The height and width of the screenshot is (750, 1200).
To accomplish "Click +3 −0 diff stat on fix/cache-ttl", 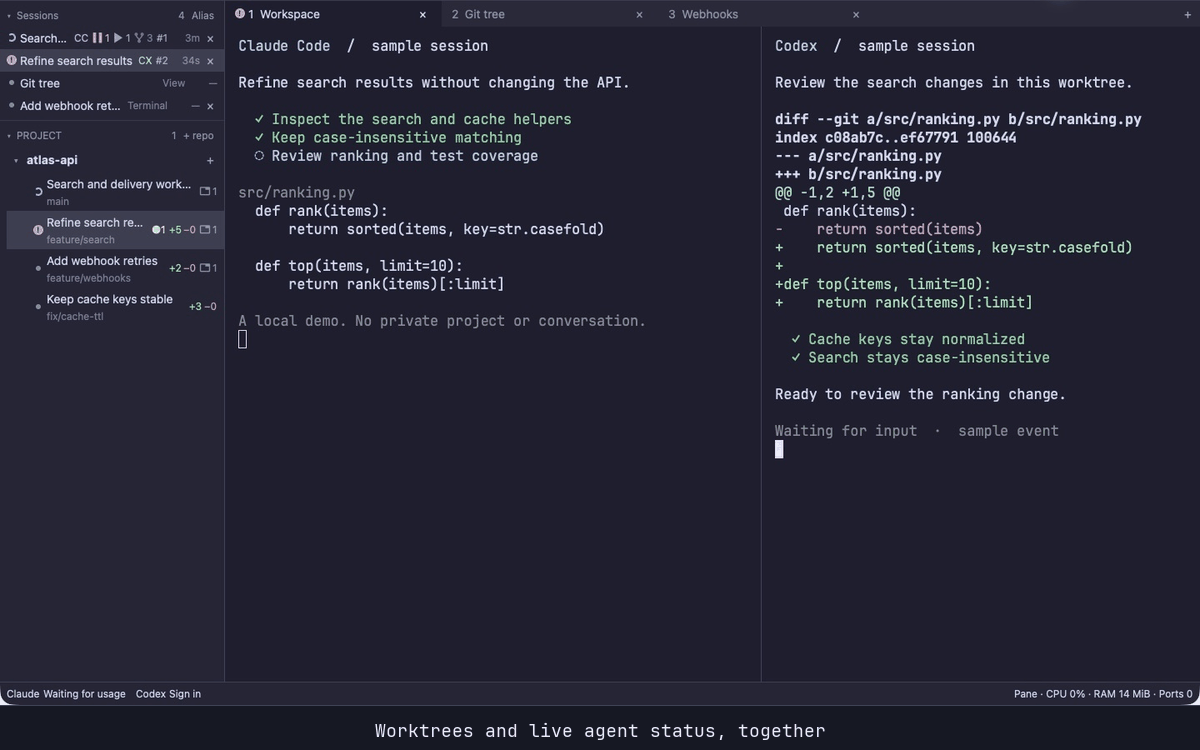I will coord(202,306).
